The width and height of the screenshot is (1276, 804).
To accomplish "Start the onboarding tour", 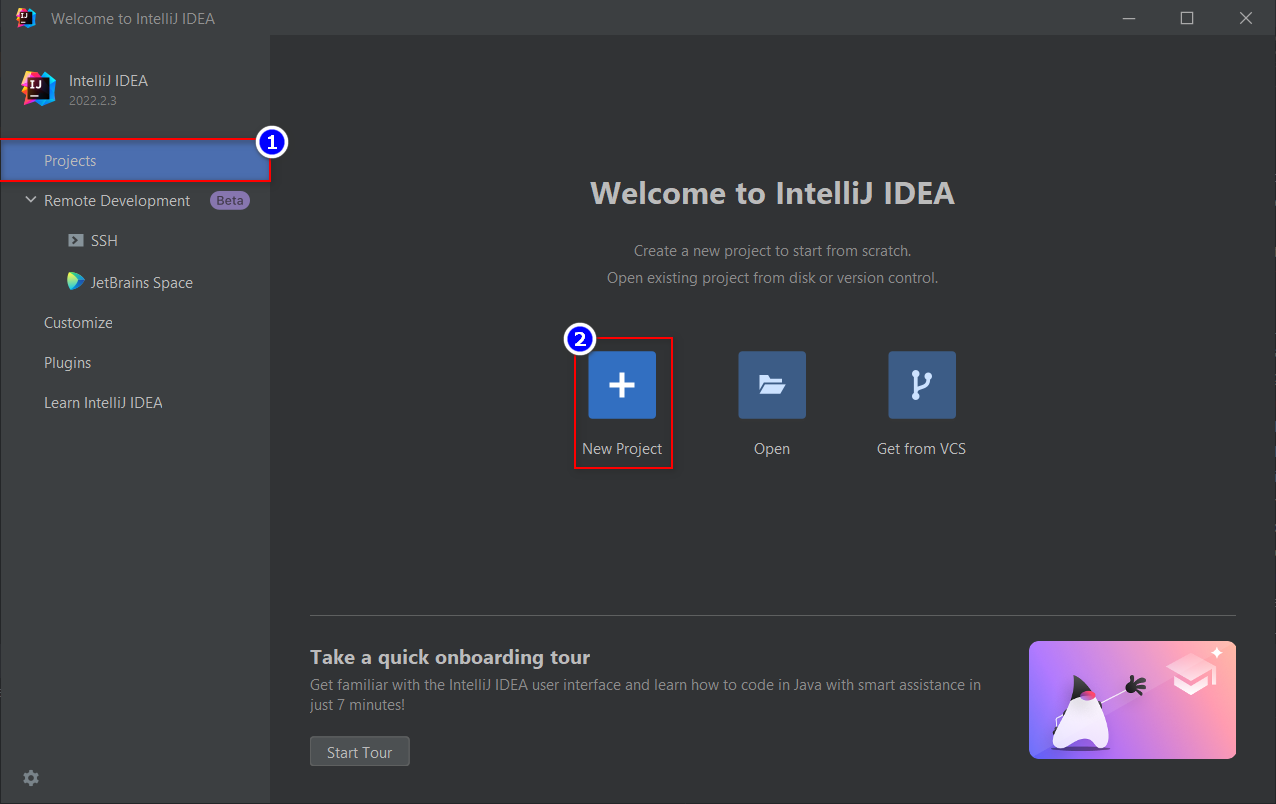I will [x=360, y=752].
